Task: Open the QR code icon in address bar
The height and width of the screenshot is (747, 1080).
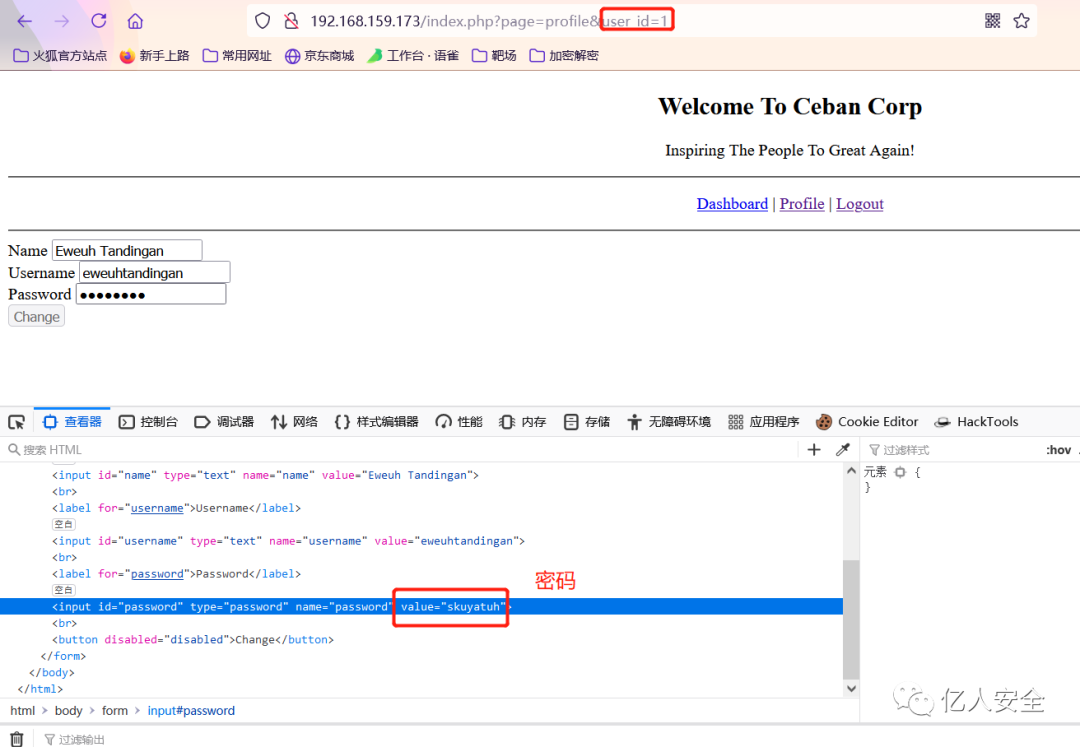Action: pos(993,21)
